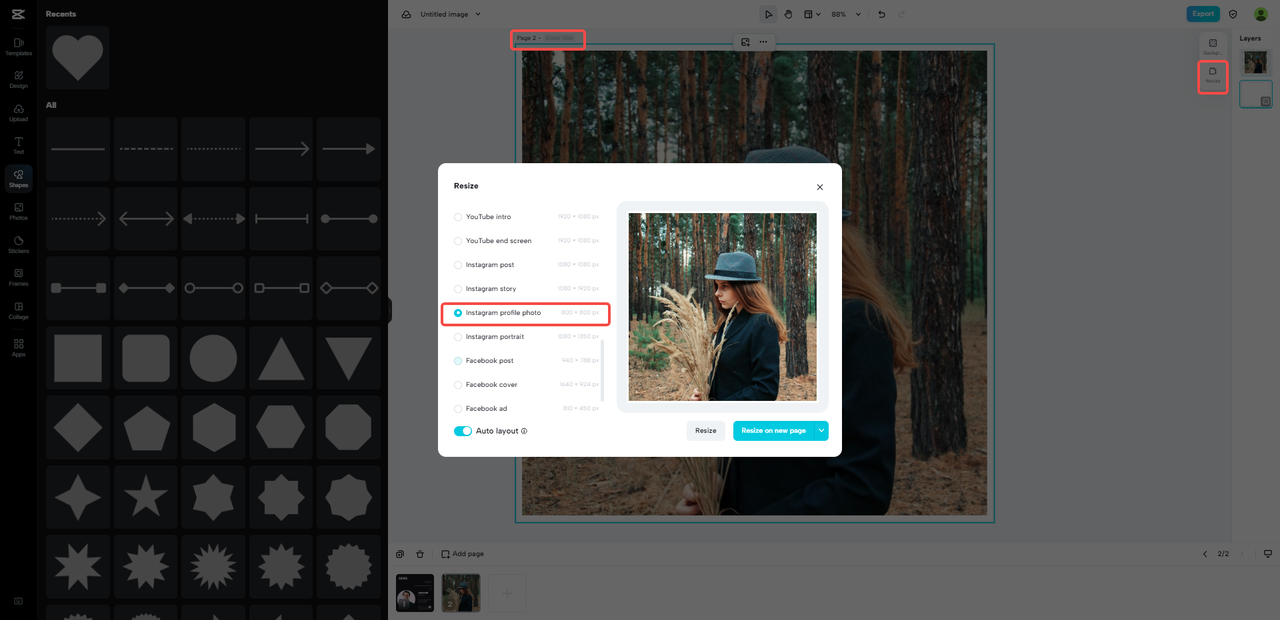This screenshot has width=1280, height=620.
Task: Click the undo arrow
Action: point(881,14)
